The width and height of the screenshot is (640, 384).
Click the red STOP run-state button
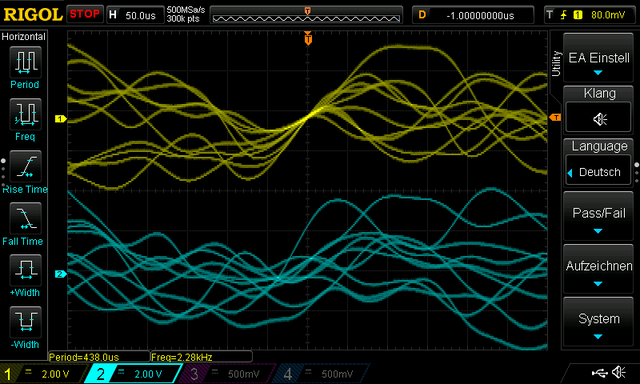pos(84,14)
